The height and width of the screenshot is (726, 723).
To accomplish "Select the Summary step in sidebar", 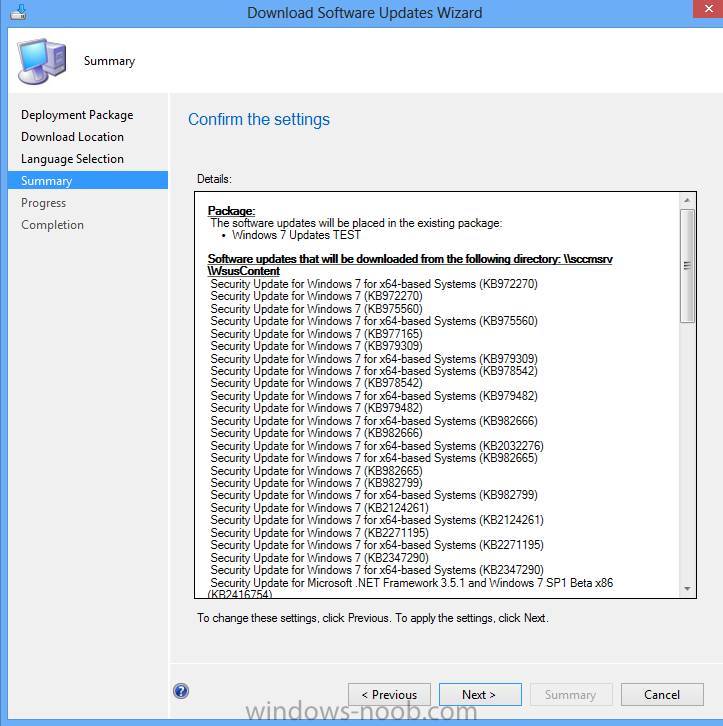I will (x=88, y=181).
